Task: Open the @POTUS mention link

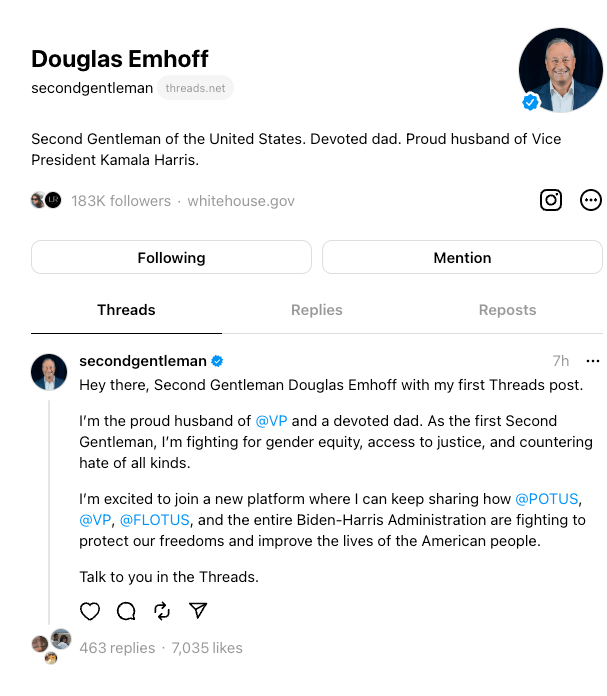Action: click(548, 498)
